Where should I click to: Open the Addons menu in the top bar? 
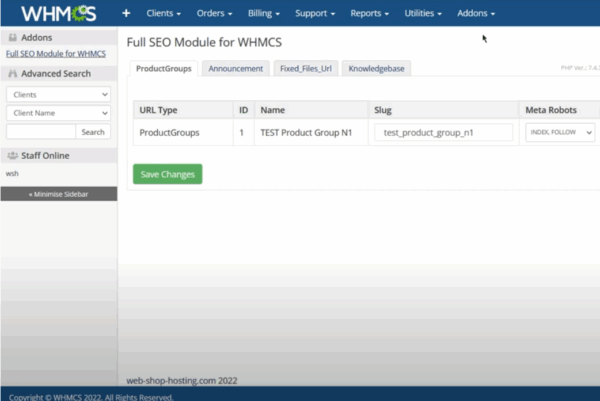pos(476,14)
